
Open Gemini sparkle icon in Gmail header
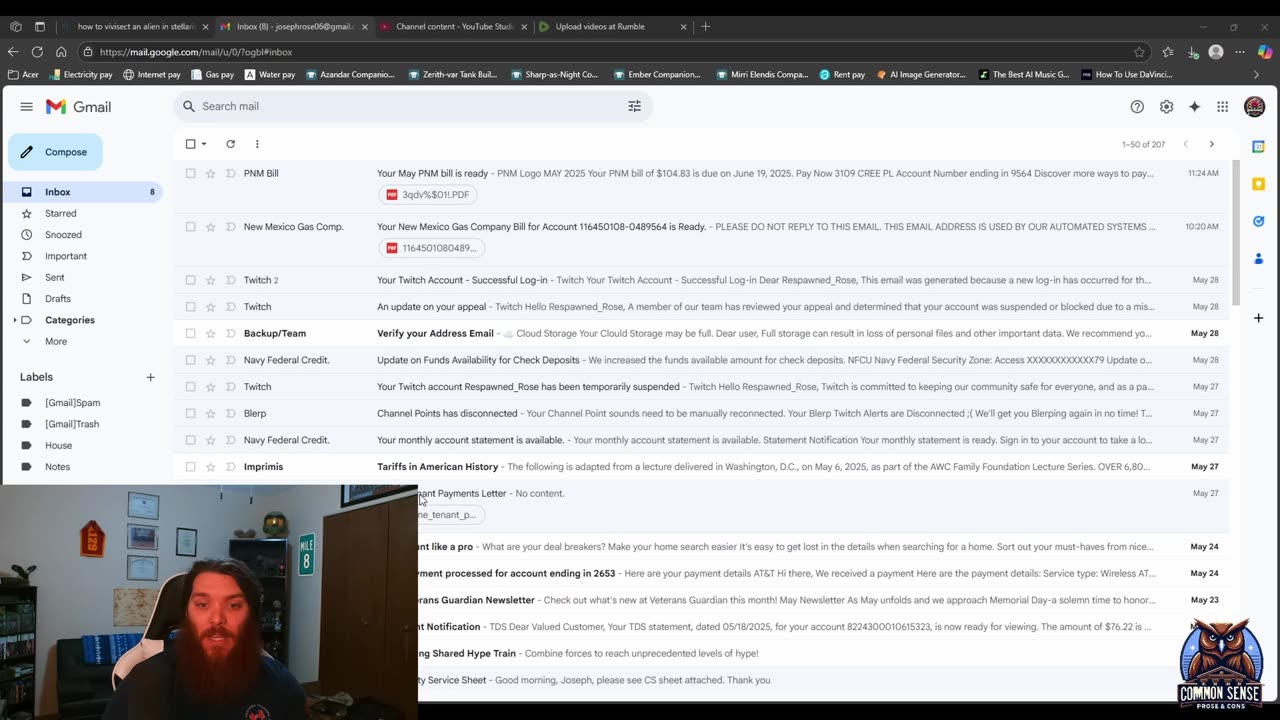tap(1194, 107)
